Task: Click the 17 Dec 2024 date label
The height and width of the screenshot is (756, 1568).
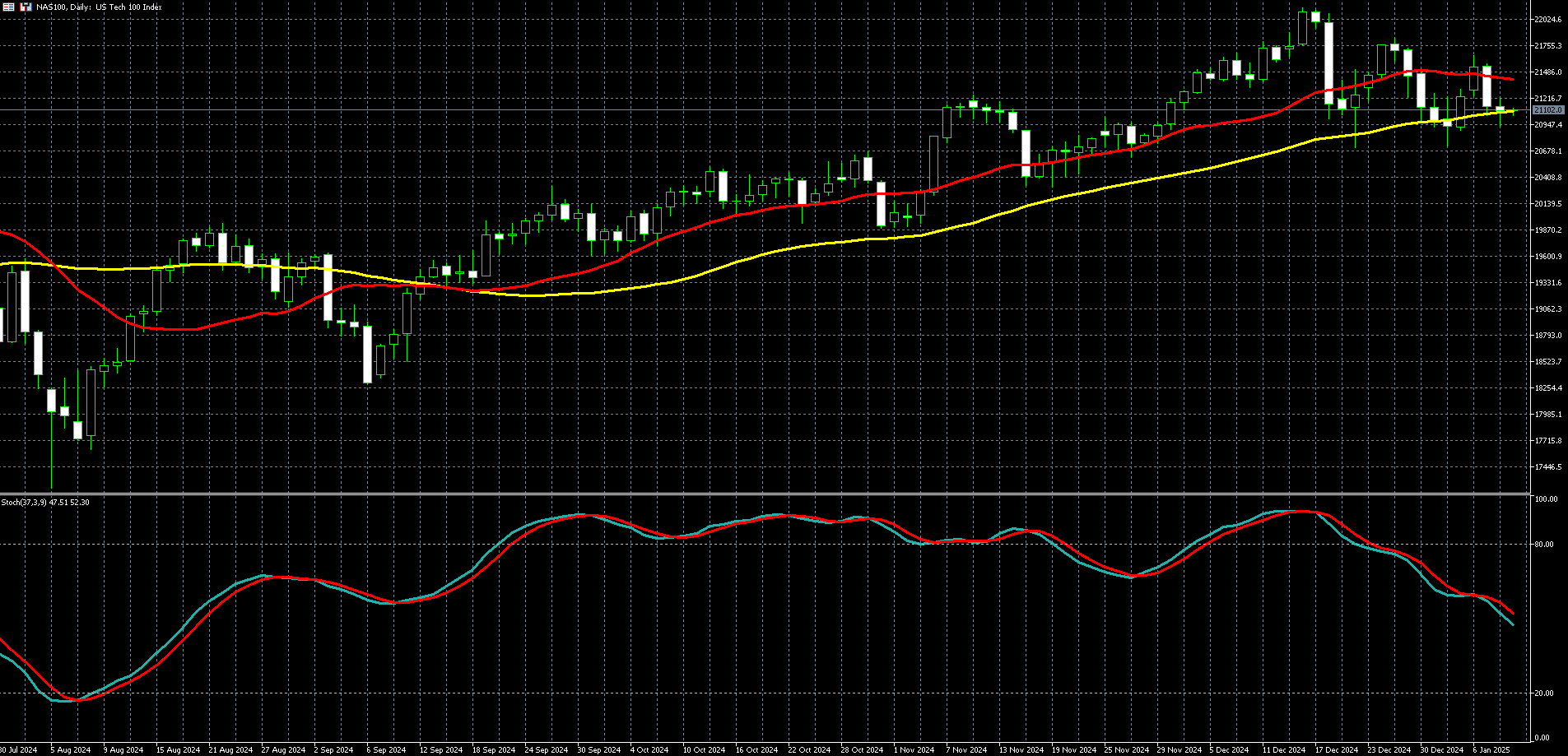Action: point(1336,750)
